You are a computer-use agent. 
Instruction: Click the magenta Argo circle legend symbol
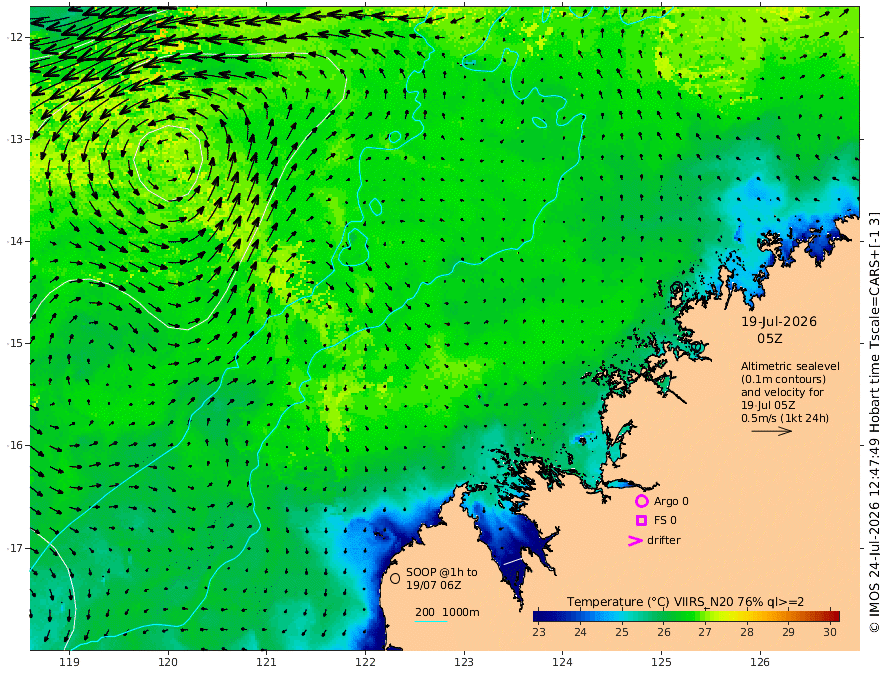[641, 501]
